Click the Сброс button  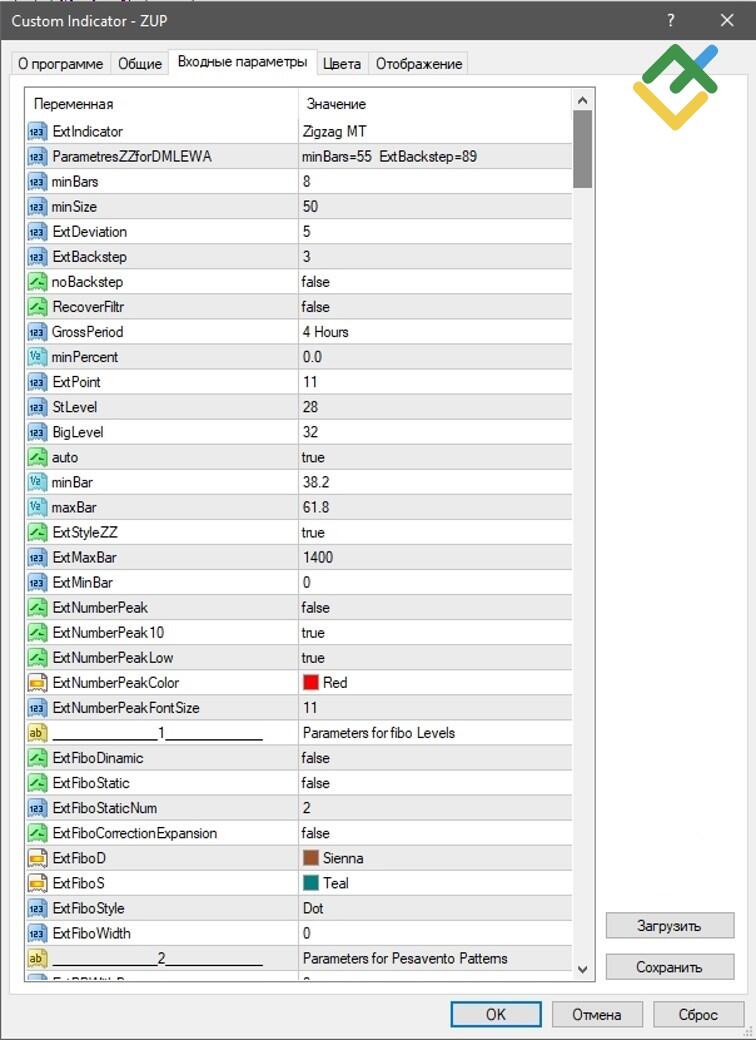(698, 1014)
